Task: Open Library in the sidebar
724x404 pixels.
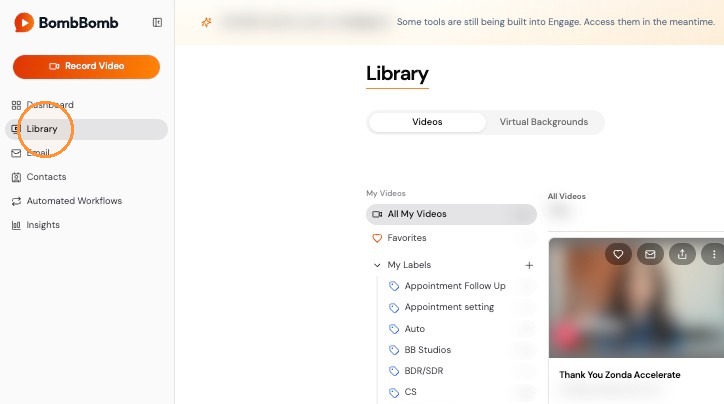Action: pos(86,129)
